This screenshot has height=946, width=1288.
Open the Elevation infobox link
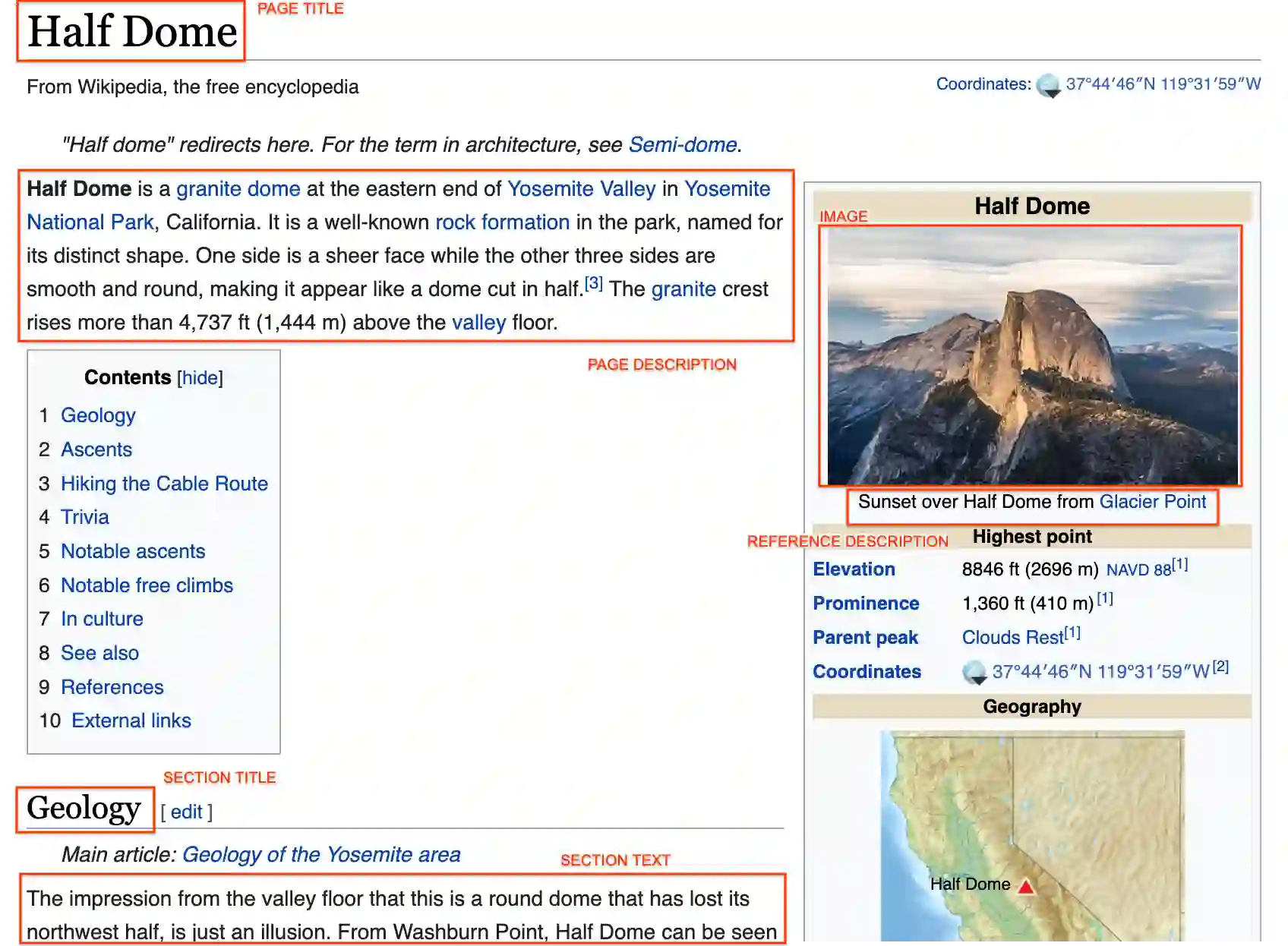[x=854, y=569]
